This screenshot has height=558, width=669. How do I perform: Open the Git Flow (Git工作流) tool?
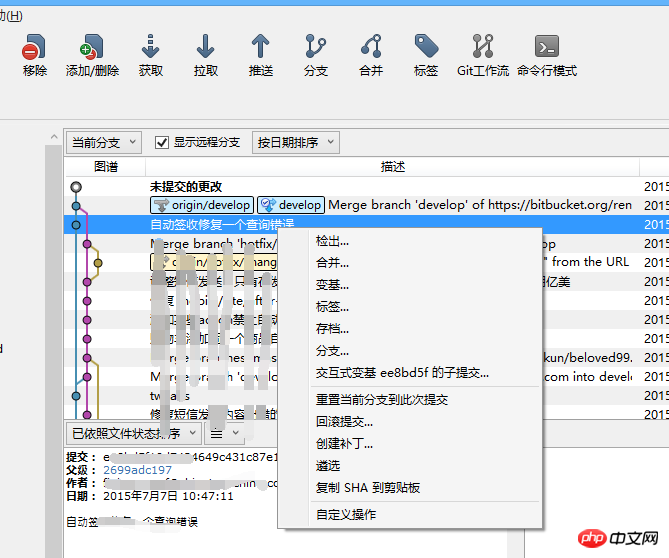pos(483,55)
